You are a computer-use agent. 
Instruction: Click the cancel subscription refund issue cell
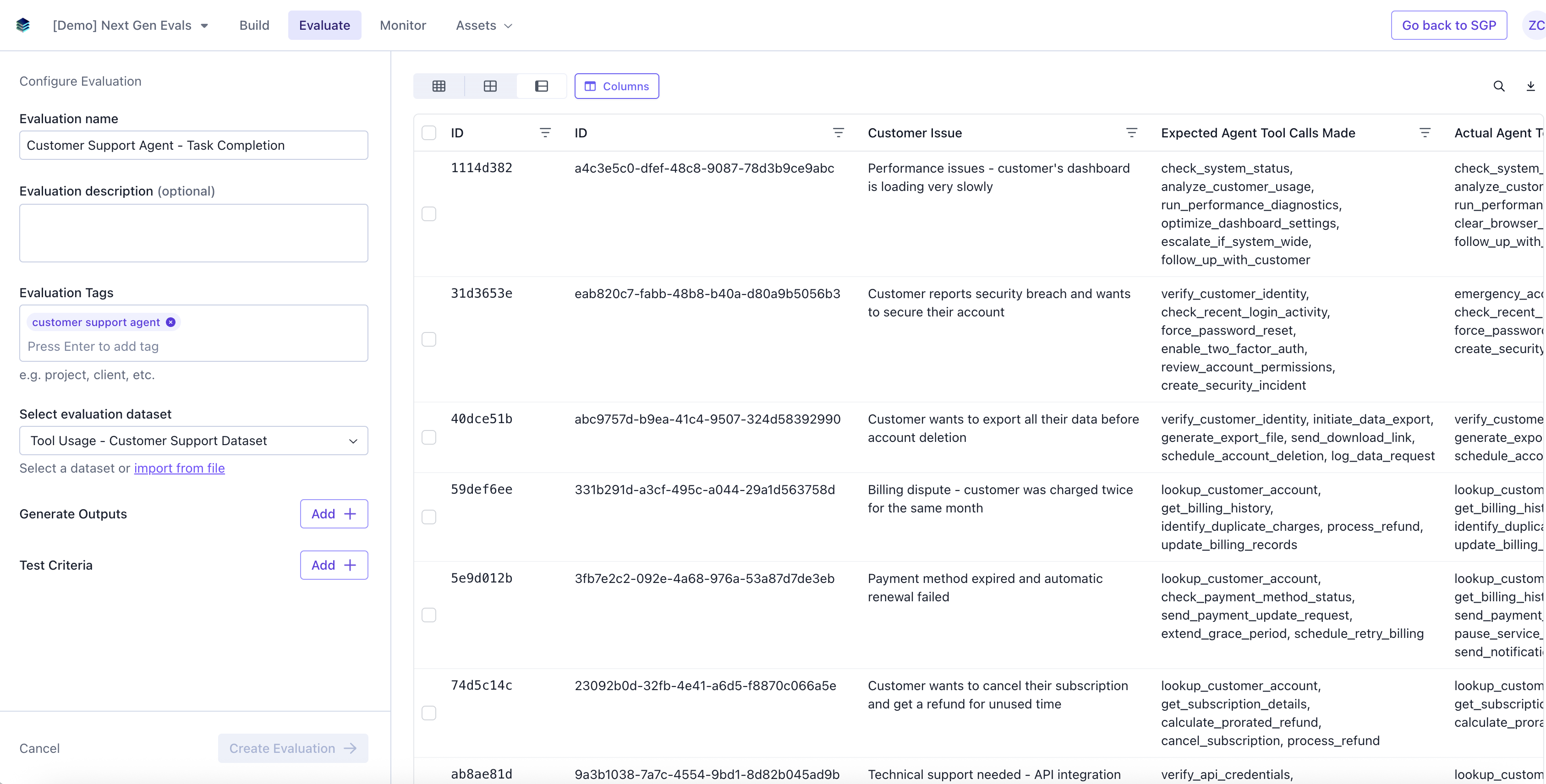tap(998, 694)
